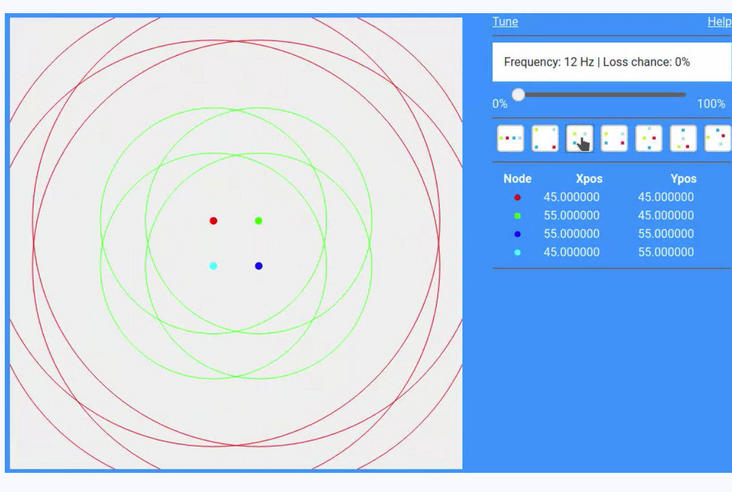Click the dark blue node marker in the table
Image resolution: width=732 pixels, height=492 pixels.
tap(517, 234)
